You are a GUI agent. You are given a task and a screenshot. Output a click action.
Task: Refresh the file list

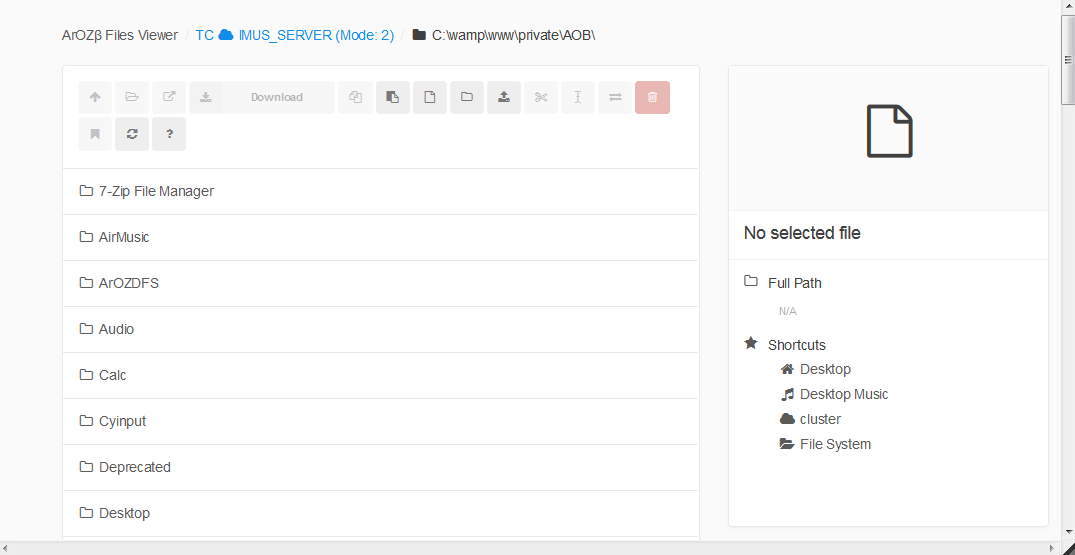tap(132, 134)
